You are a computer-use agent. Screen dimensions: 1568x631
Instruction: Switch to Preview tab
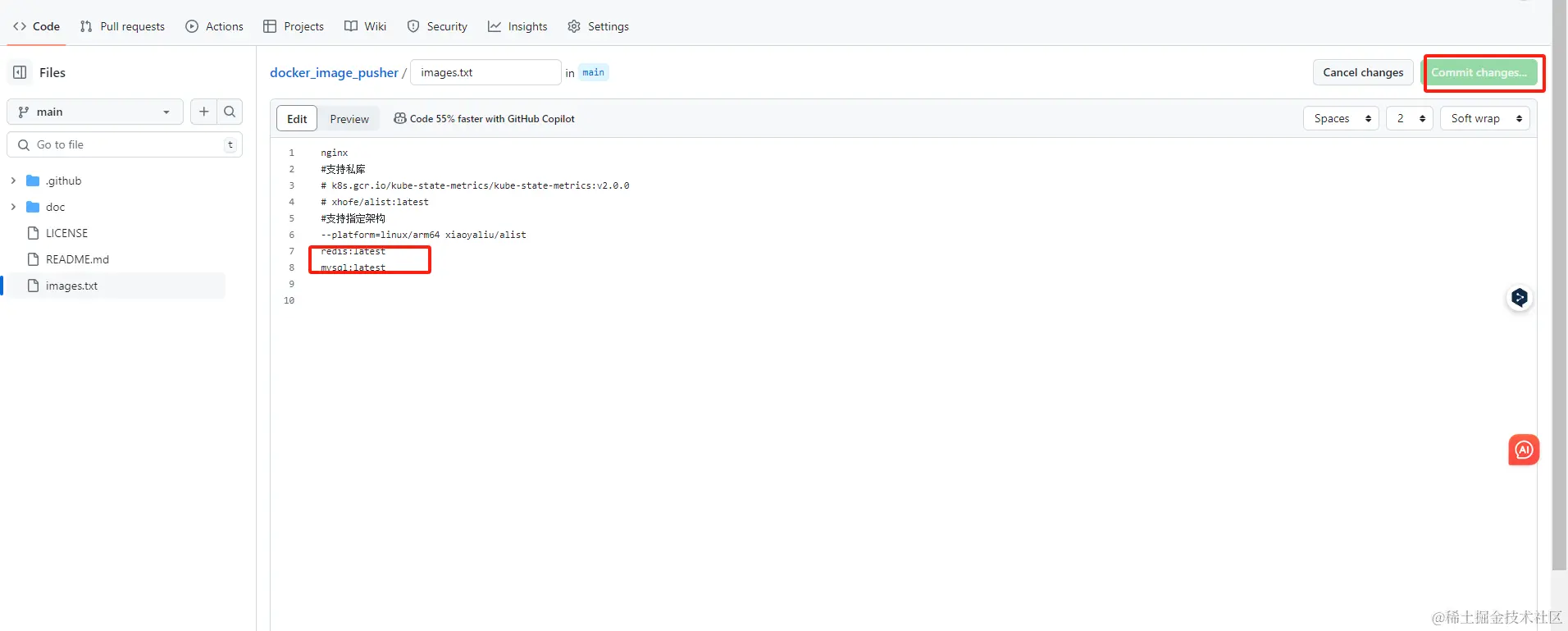tap(349, 119)
